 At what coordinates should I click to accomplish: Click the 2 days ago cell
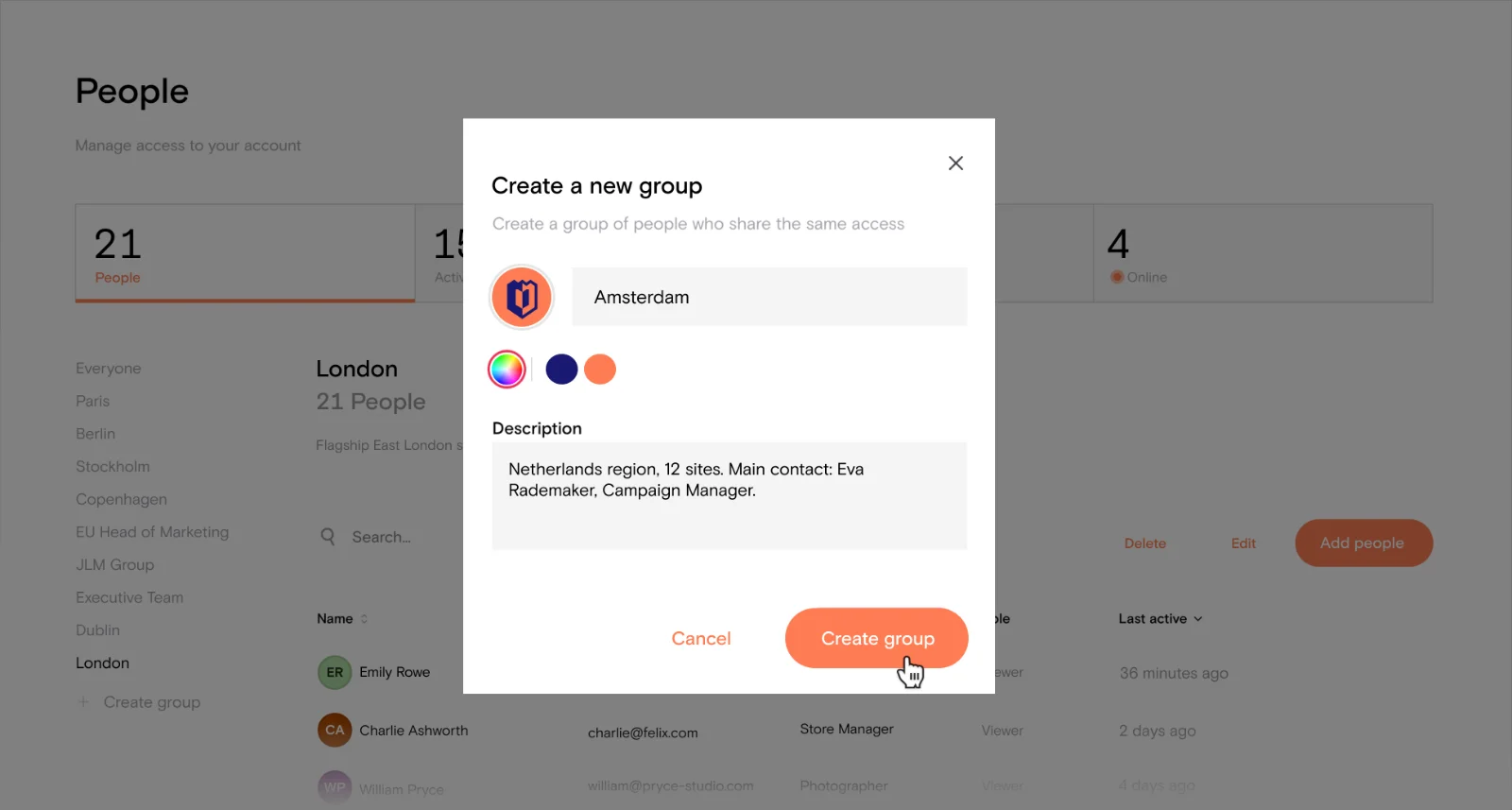[x=1158, y=731]
